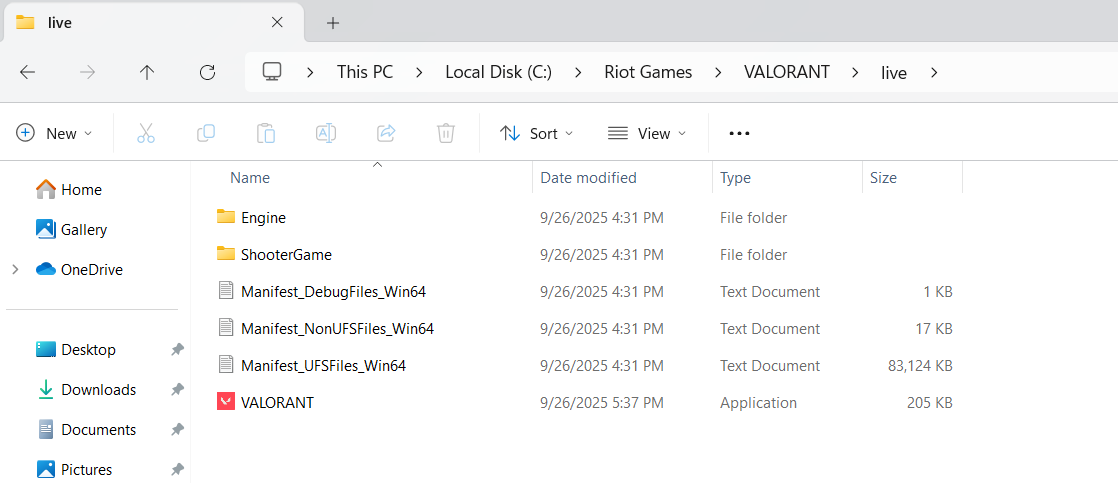Expand the OneDrive tree node

click(15, 269)
